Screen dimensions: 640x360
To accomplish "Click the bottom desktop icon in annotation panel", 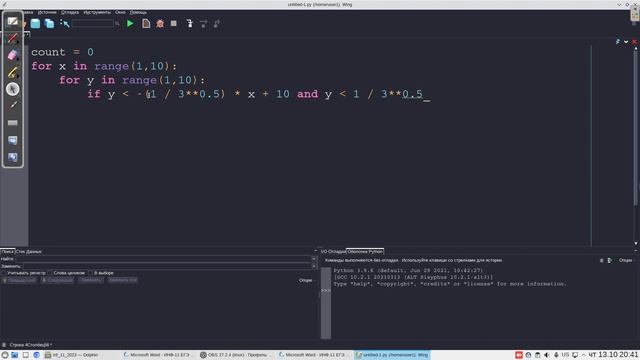I will [x=13, y=157].
